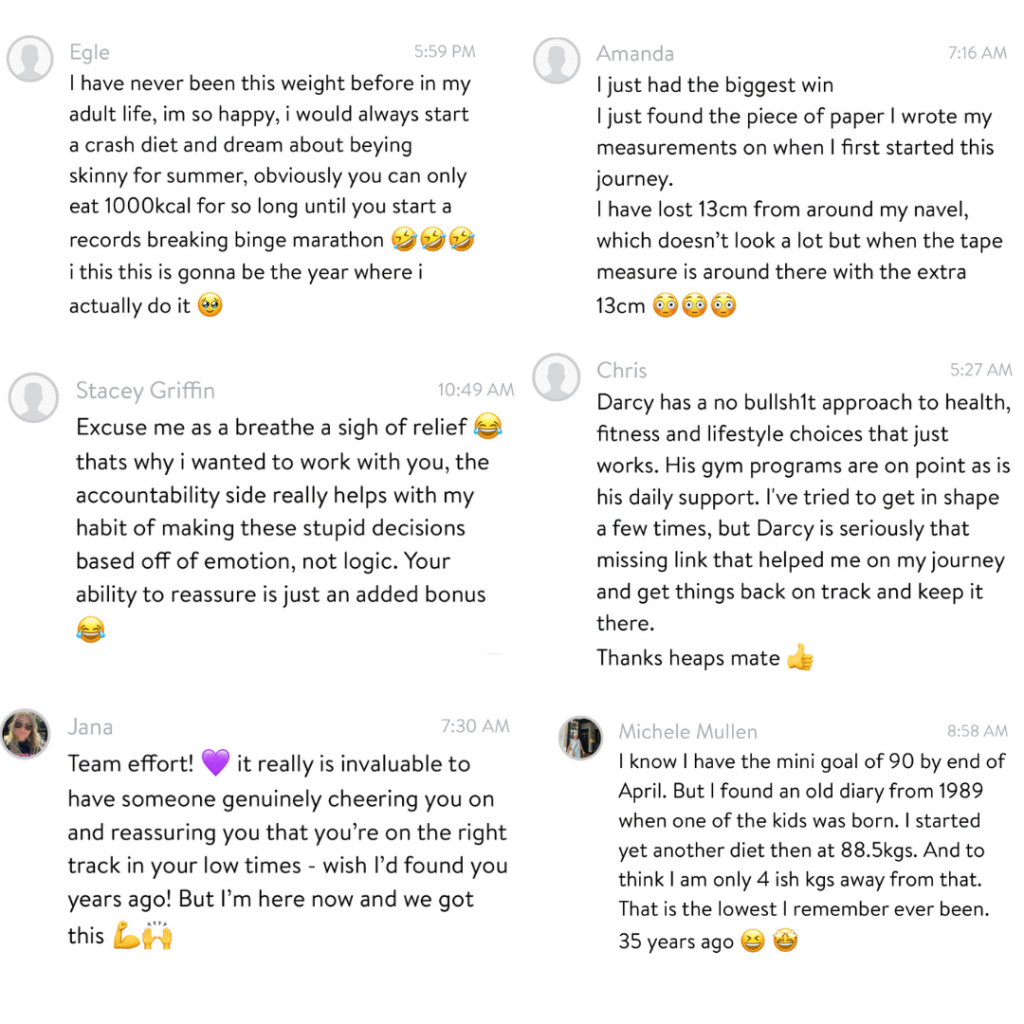Click the laughing emoji after 'sigh of relief'
1024x1024 pixels.
tap(488, 426)
